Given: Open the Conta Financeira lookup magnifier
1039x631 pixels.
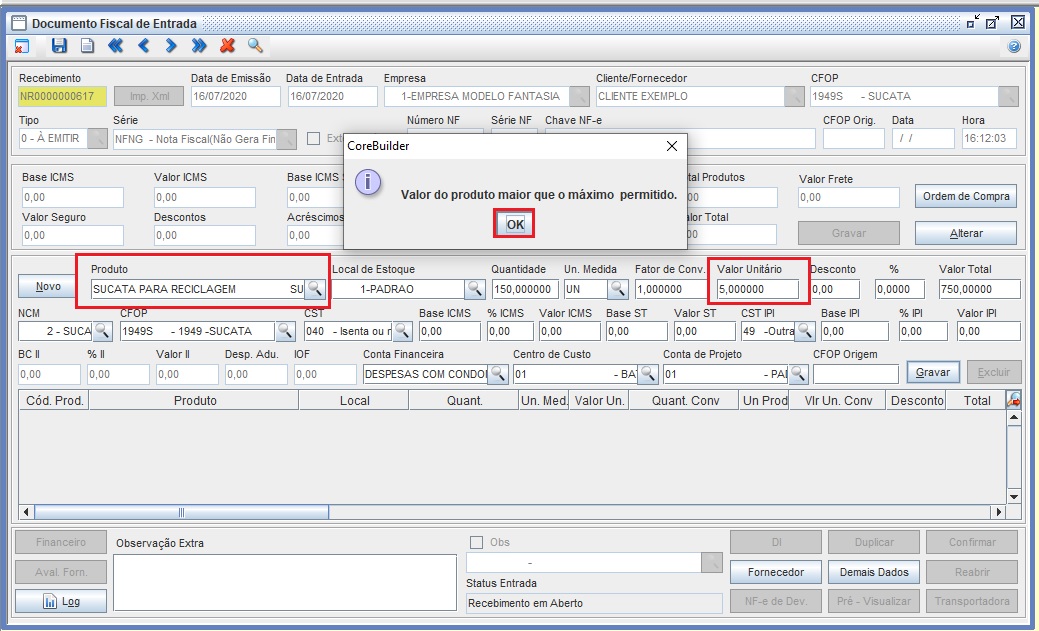Looking at the screenshot, I should pos(498,374).
